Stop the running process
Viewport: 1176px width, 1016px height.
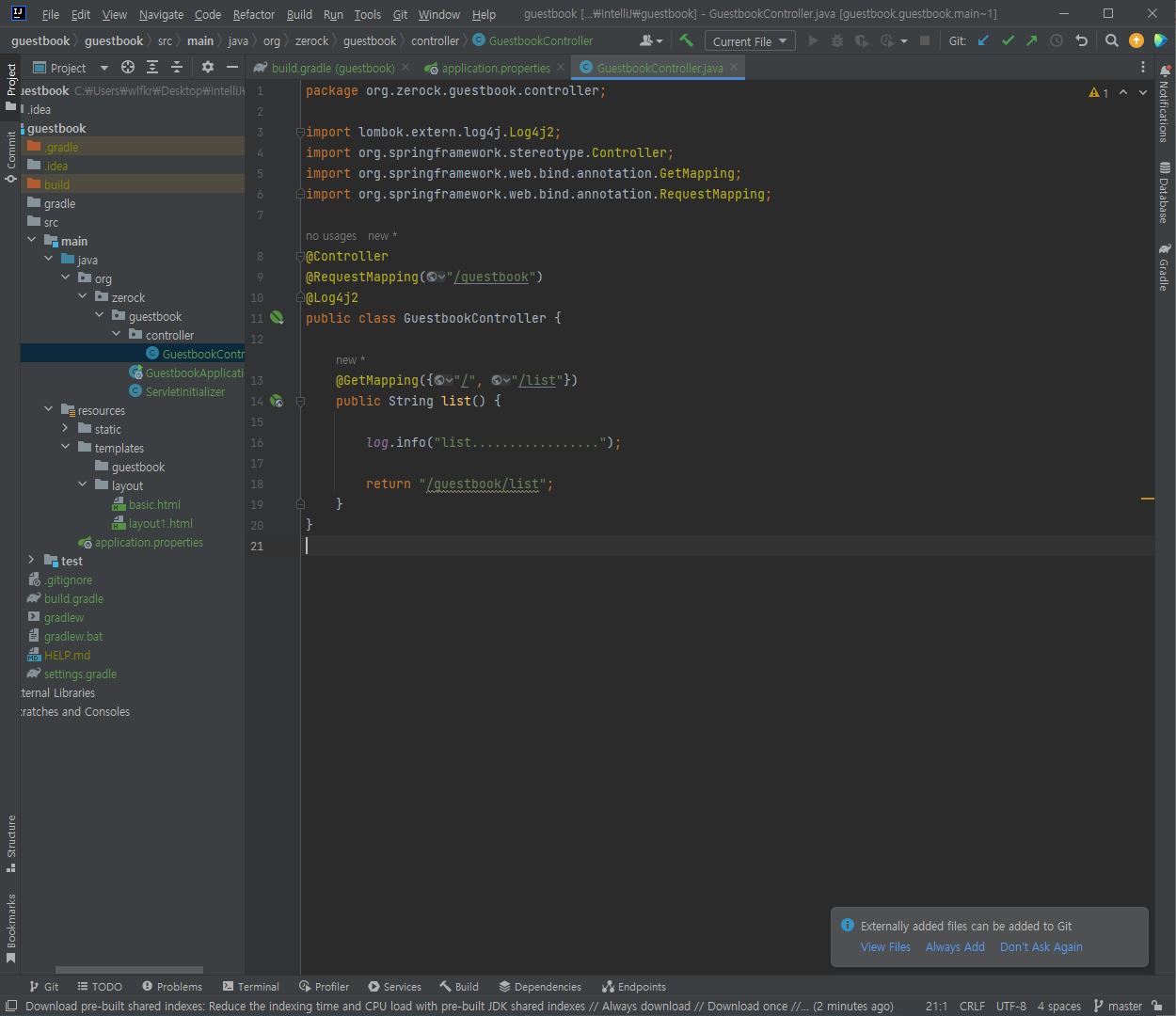pos(925,40)
